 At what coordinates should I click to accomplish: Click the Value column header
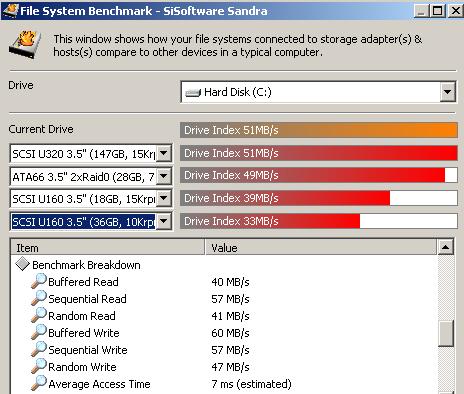(321, 248)
